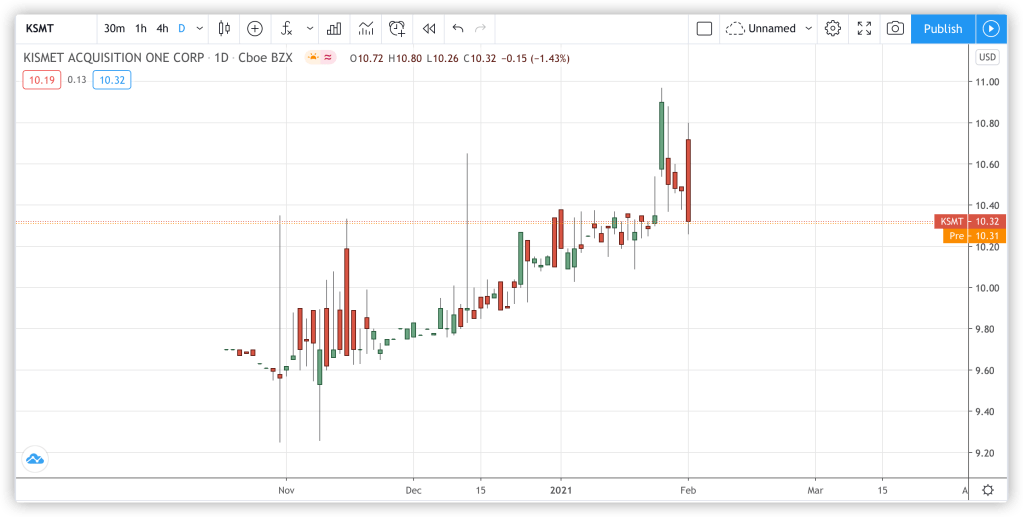Click the Publish button
1023x517 pixels.
tap(942, 29)
